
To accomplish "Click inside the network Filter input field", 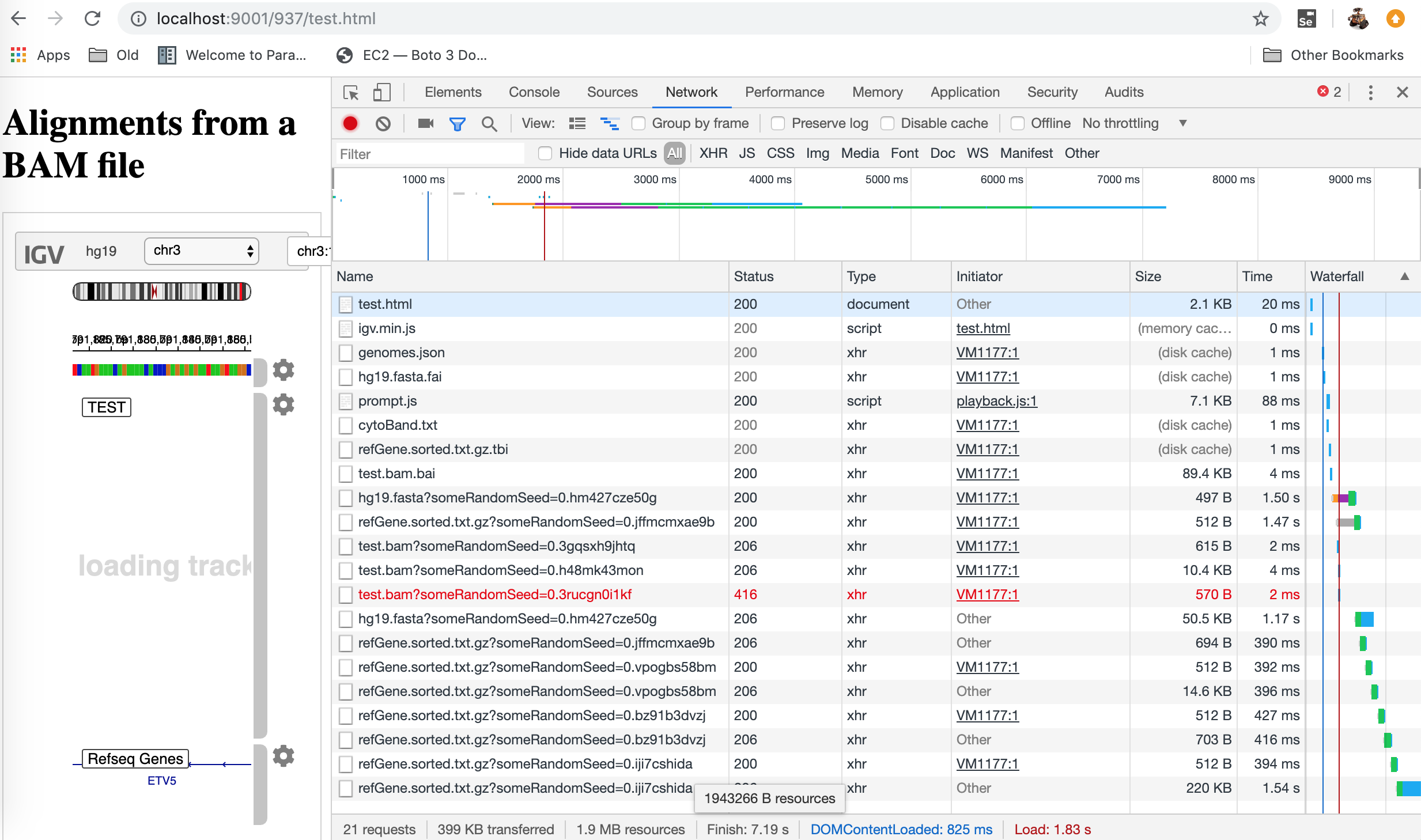I will 429,153.
